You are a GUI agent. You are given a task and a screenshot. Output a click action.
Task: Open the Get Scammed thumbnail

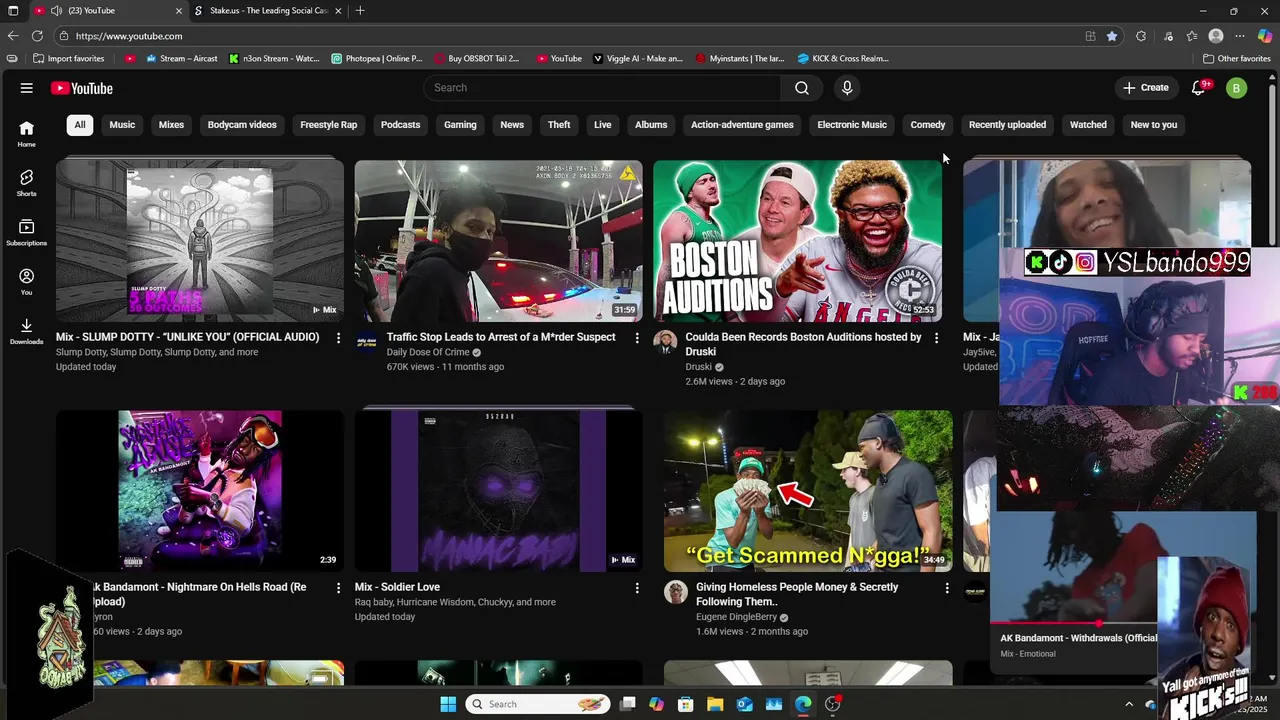[808, 491]
